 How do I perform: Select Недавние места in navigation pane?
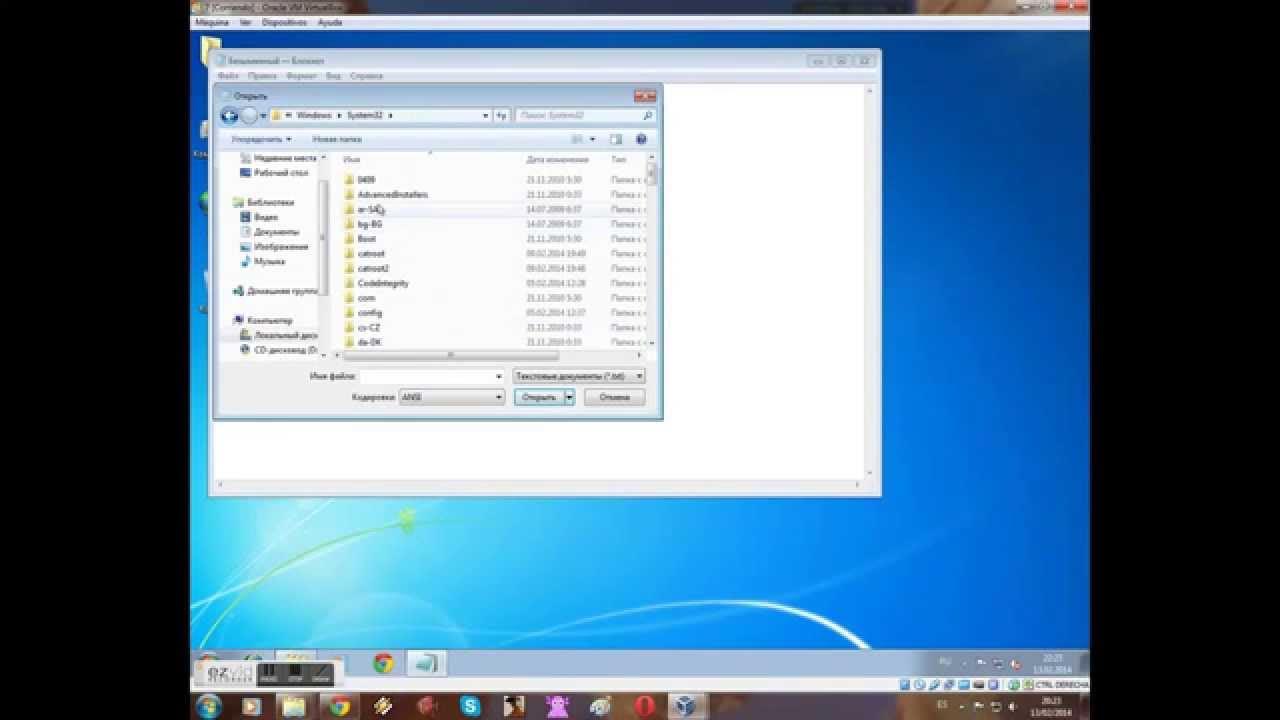pos(278,158)
